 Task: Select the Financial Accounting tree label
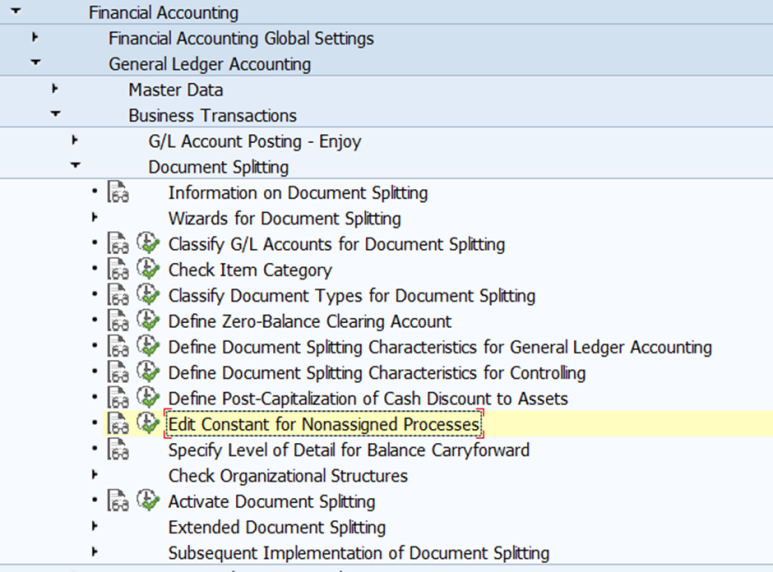[163, 12]
